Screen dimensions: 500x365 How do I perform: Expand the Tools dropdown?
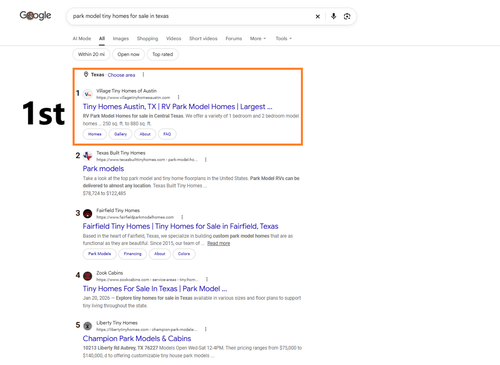coord(283,38)
